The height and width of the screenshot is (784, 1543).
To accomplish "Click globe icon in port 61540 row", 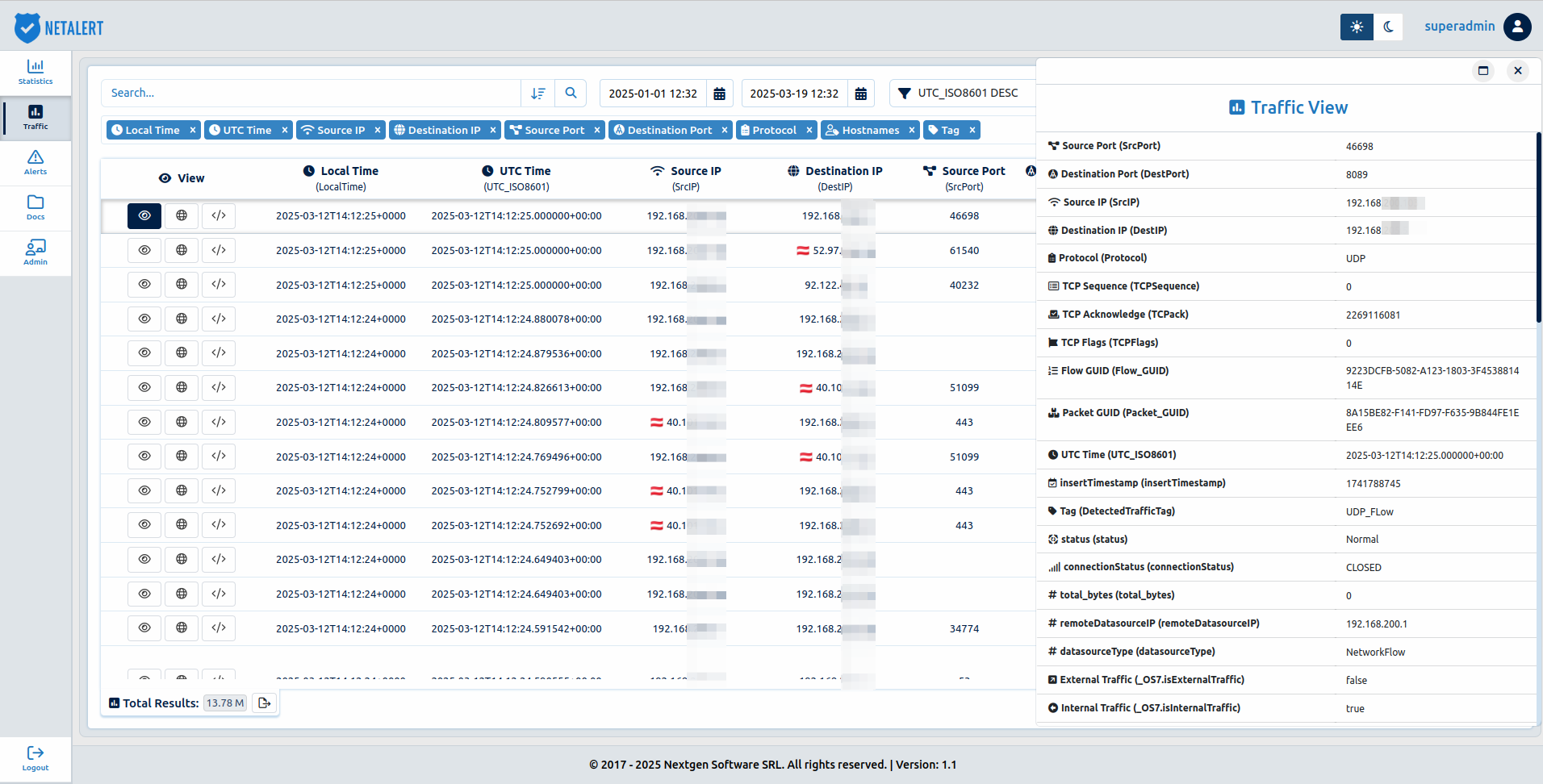I will tap(182, 250).
